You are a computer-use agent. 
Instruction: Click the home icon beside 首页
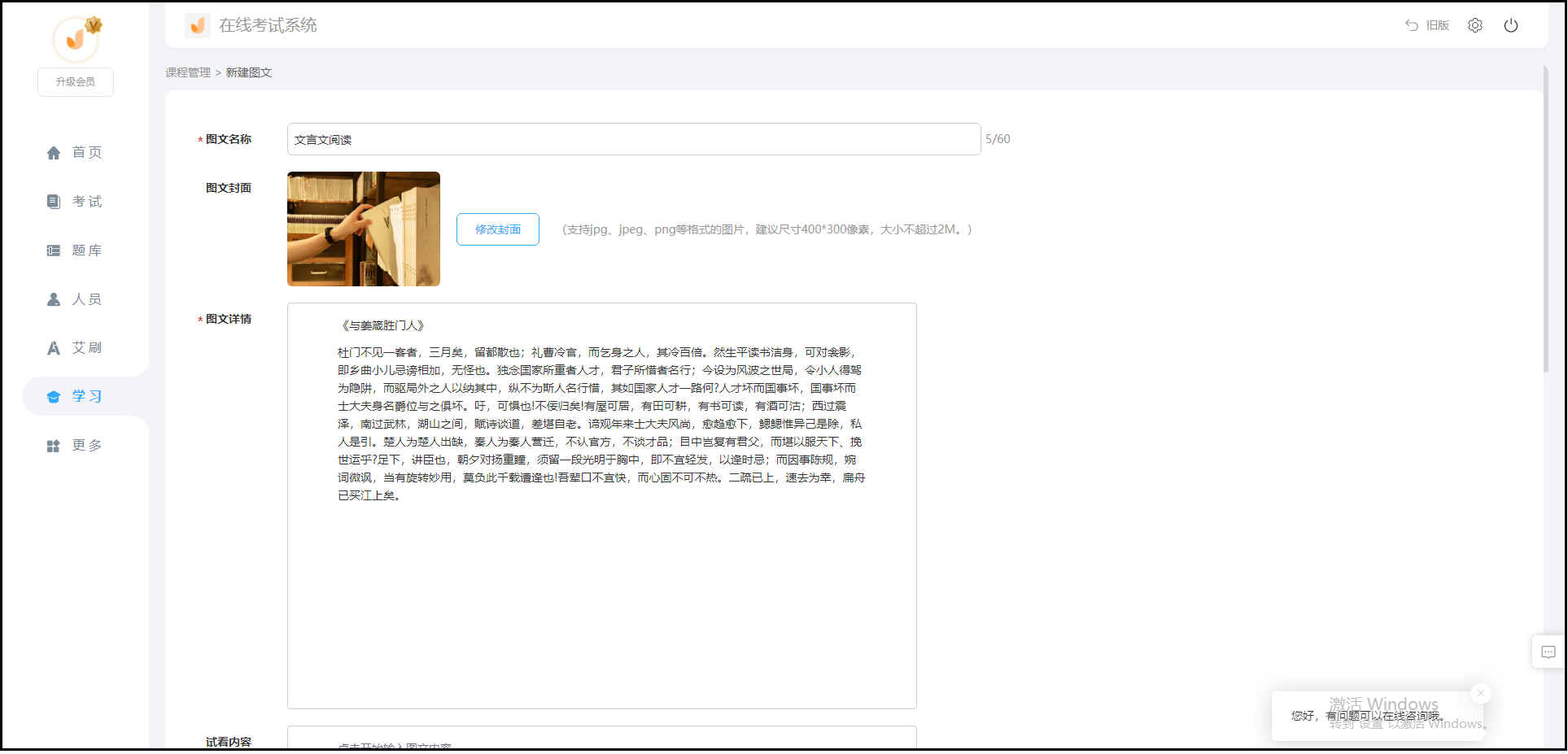54,153
